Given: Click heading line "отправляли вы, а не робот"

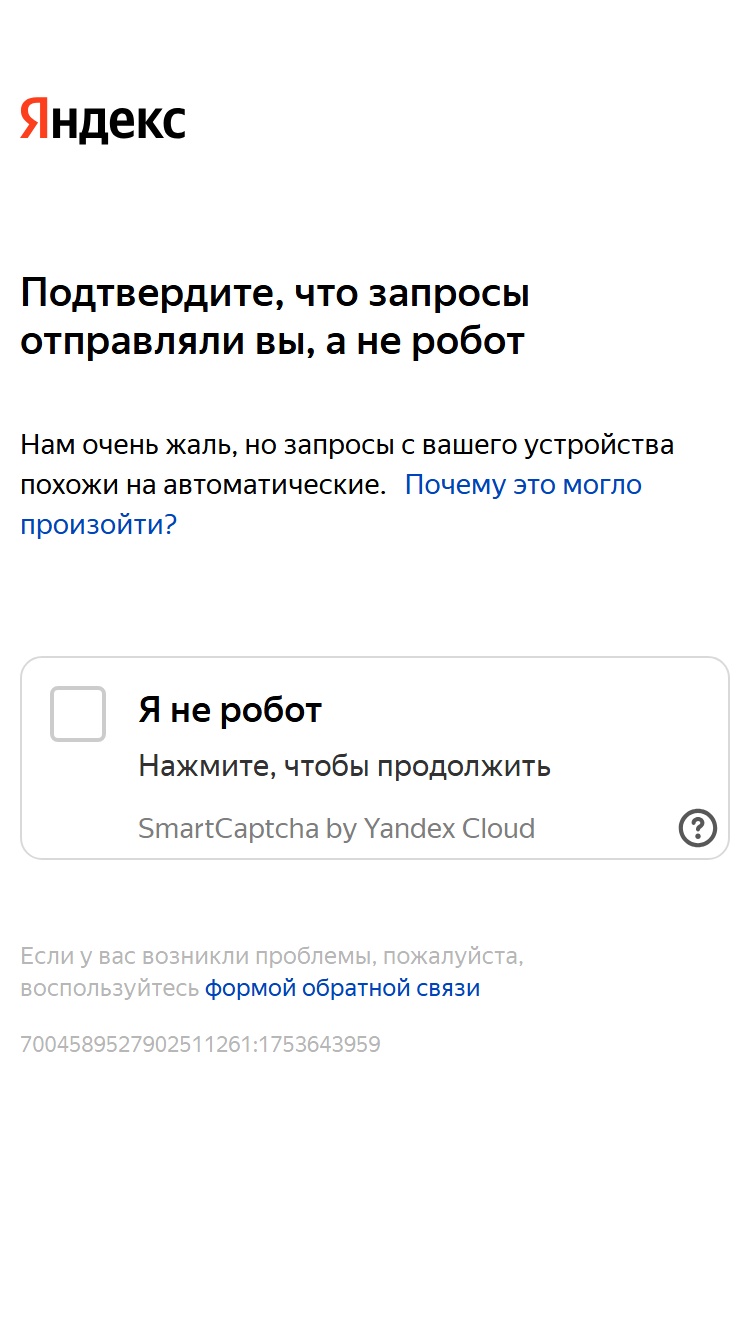Looking at the screenshot, I should 272,342.
